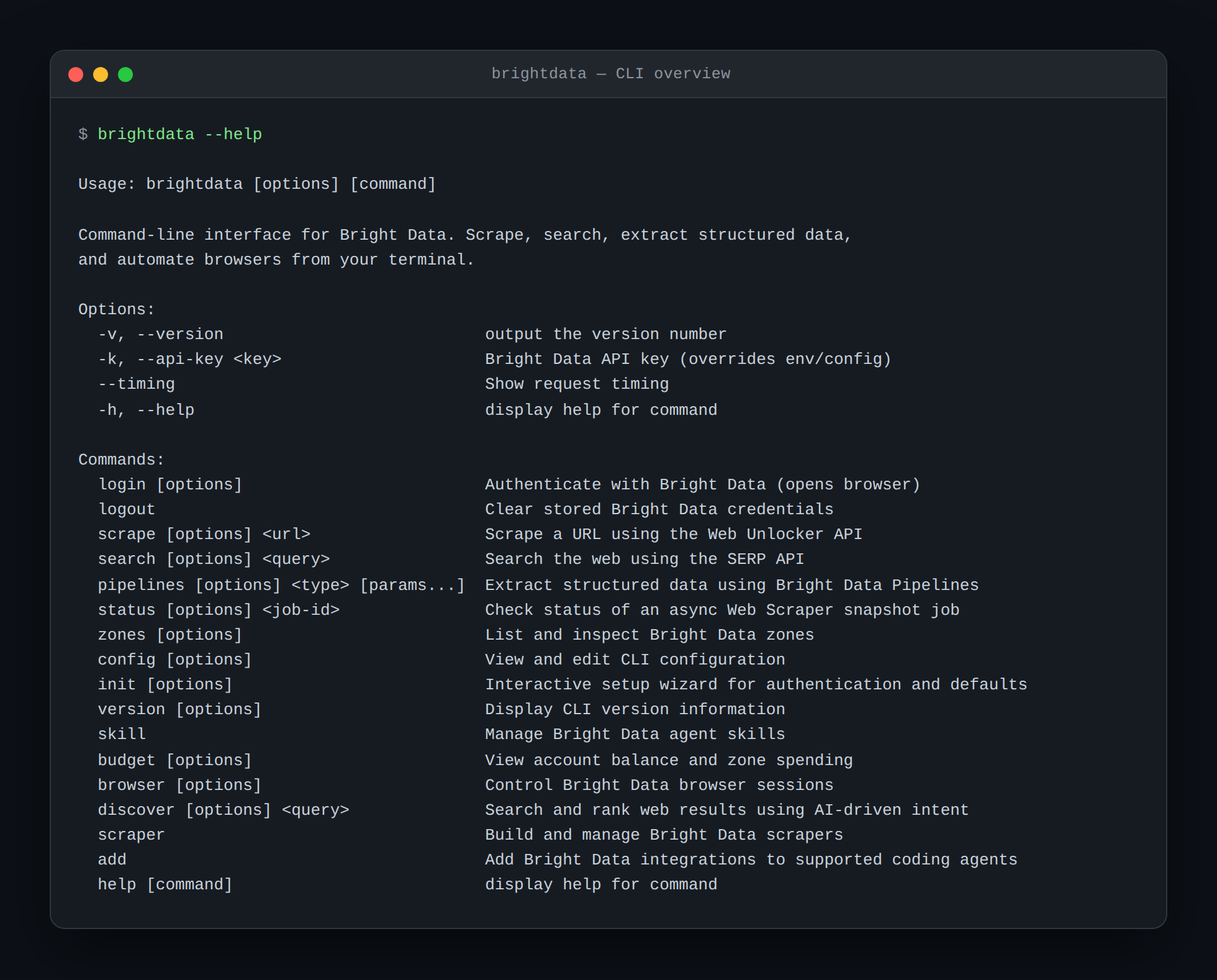Click the '--timing' option
Viewport: 1217px width, 980px height.
[137, 384]
